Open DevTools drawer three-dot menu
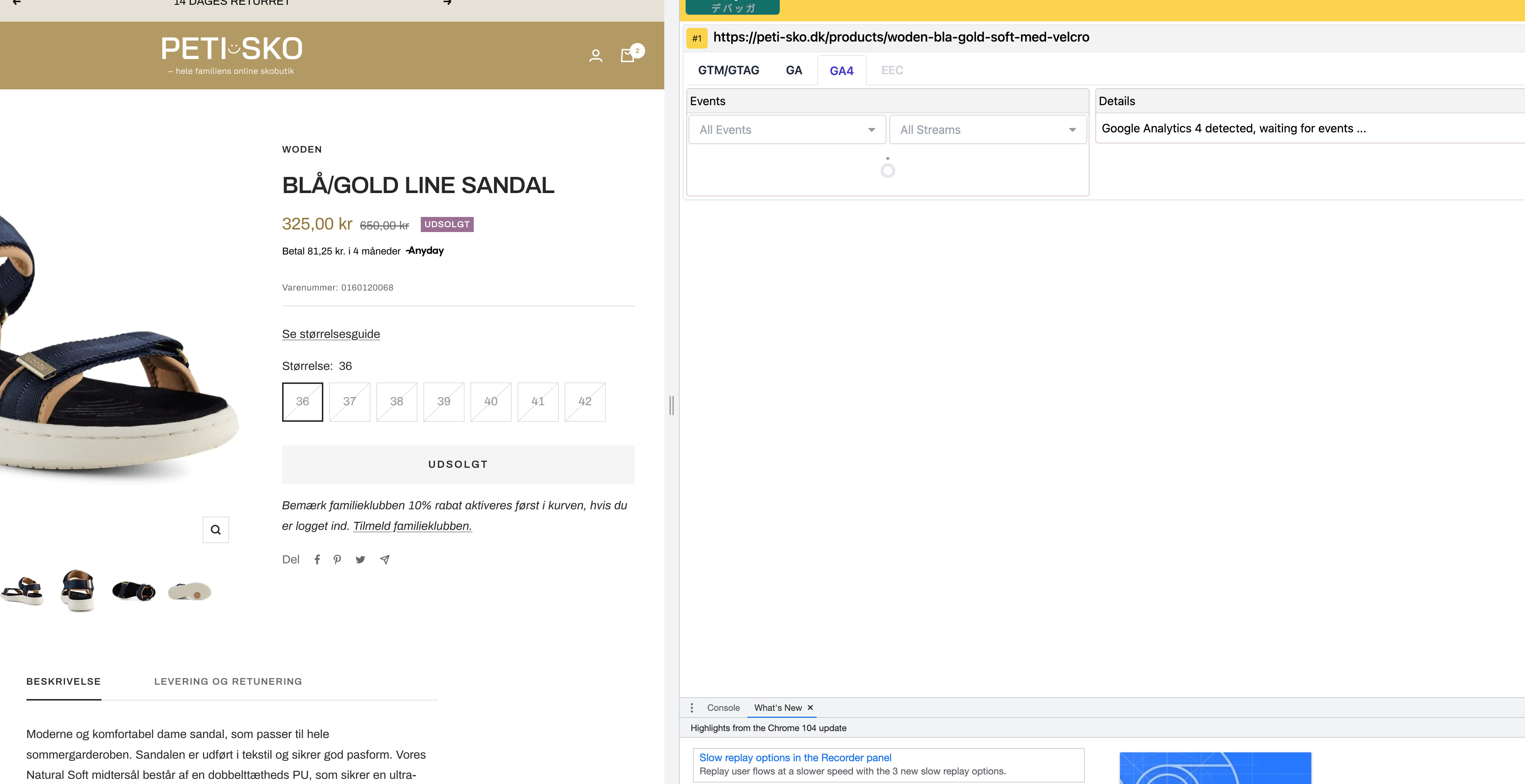This screenshot has width=1525, height=784. tap(692, 708)
